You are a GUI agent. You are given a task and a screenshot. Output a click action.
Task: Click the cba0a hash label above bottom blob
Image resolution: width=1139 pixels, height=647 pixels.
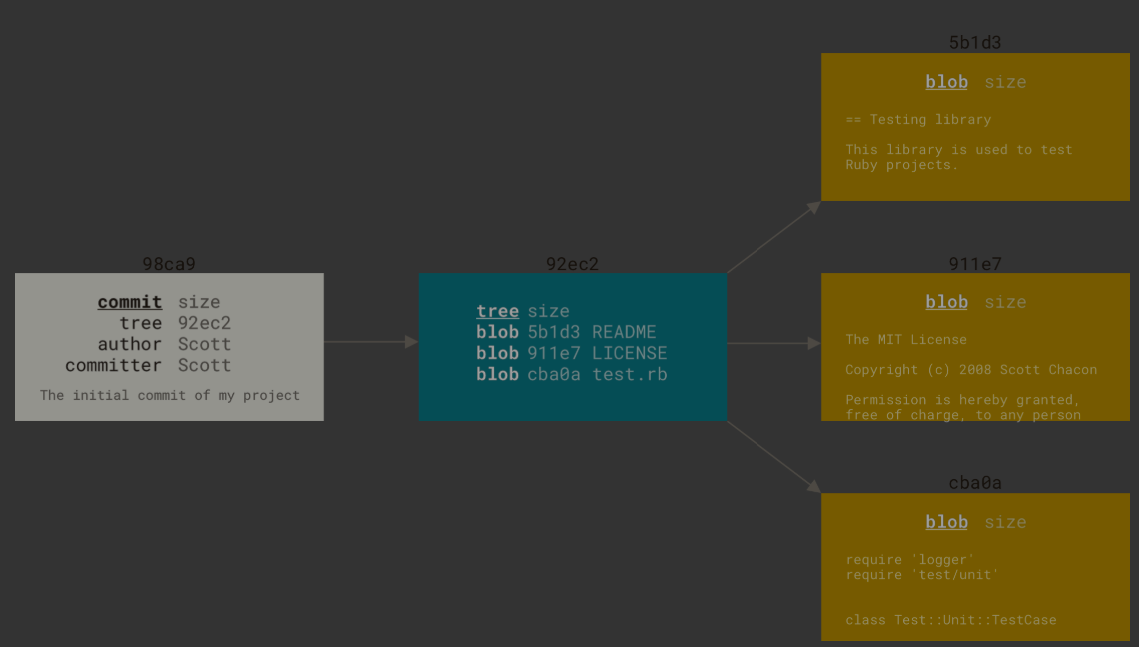[975, 483]
